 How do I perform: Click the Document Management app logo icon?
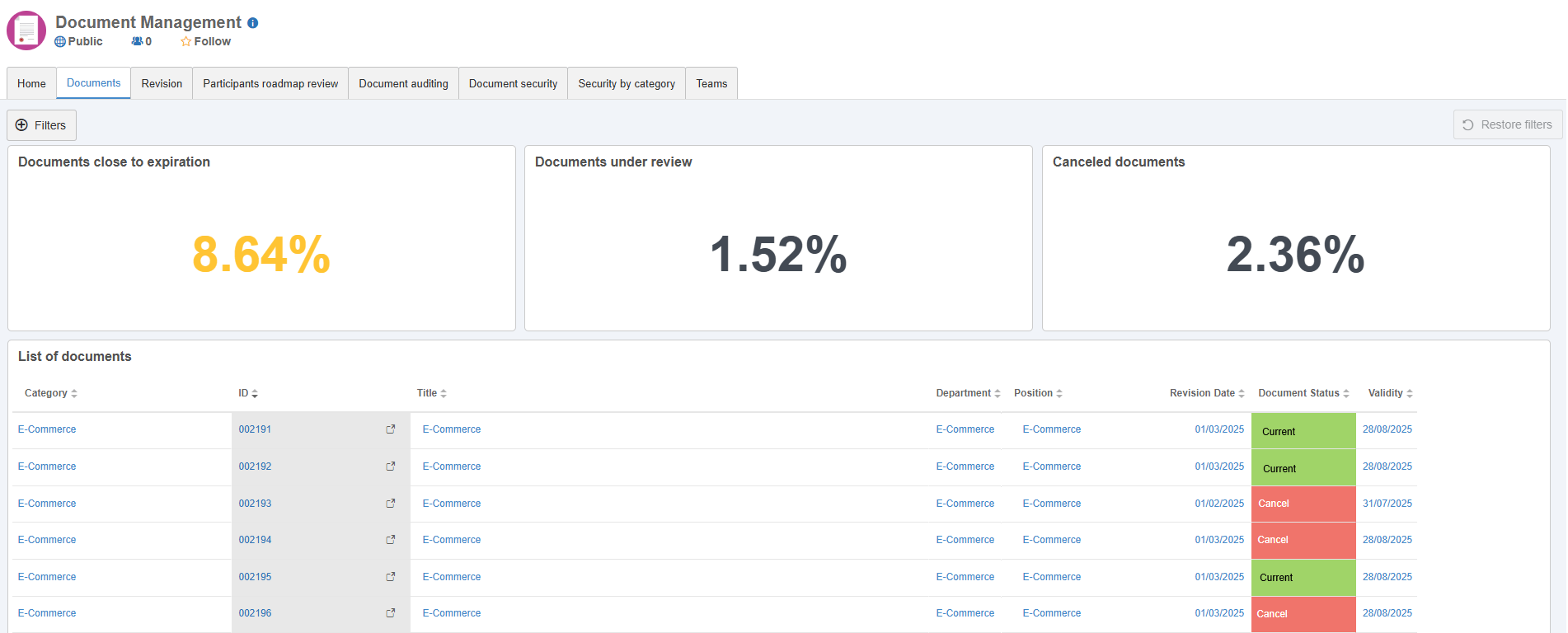click(26, 30)
